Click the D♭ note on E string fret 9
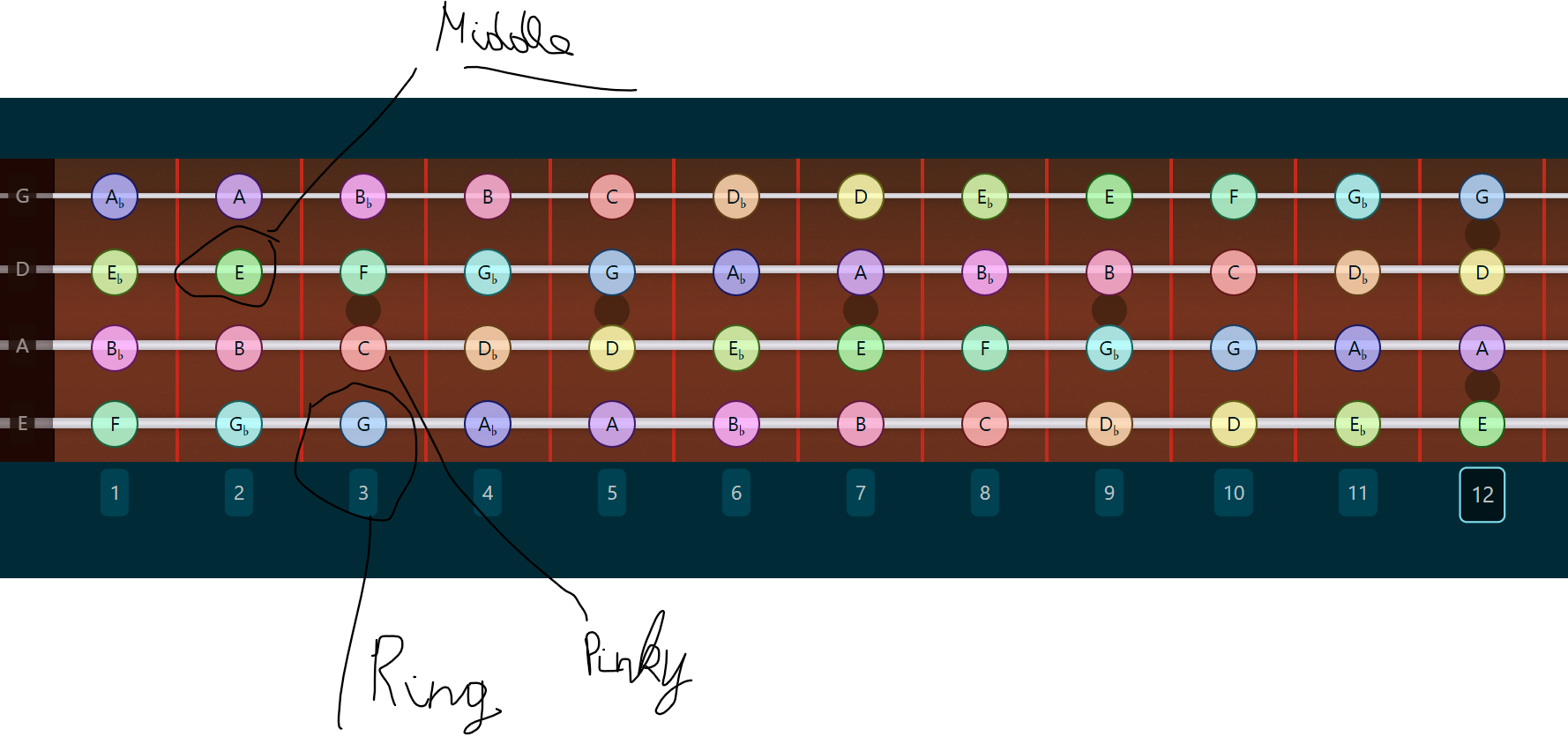 [1109, 424]
